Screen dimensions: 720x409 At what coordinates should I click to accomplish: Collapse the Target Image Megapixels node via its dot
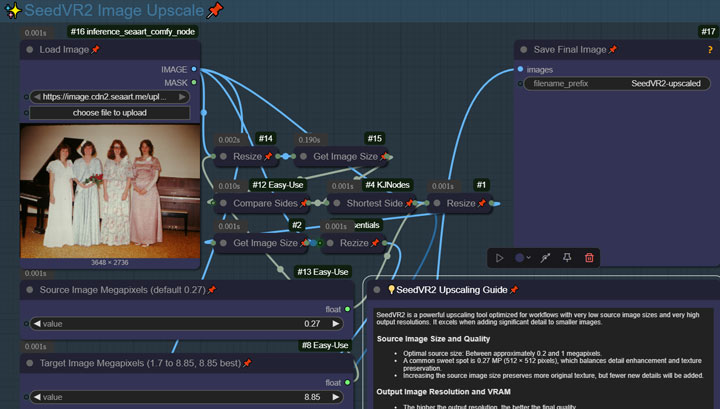click(30, 363)
